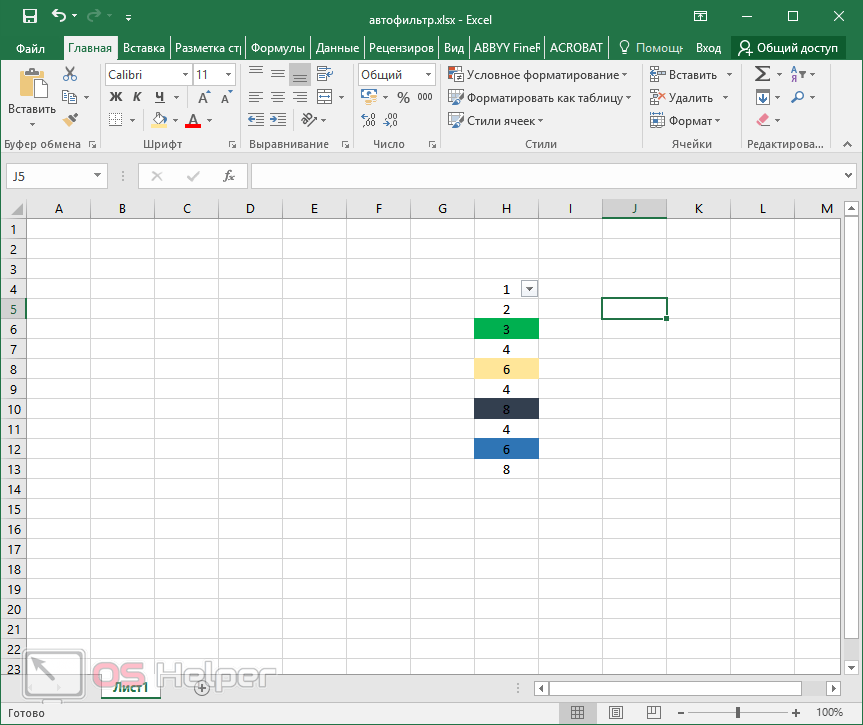
Task: Click the Cut scissors icon
Action: tap(70, 74)
